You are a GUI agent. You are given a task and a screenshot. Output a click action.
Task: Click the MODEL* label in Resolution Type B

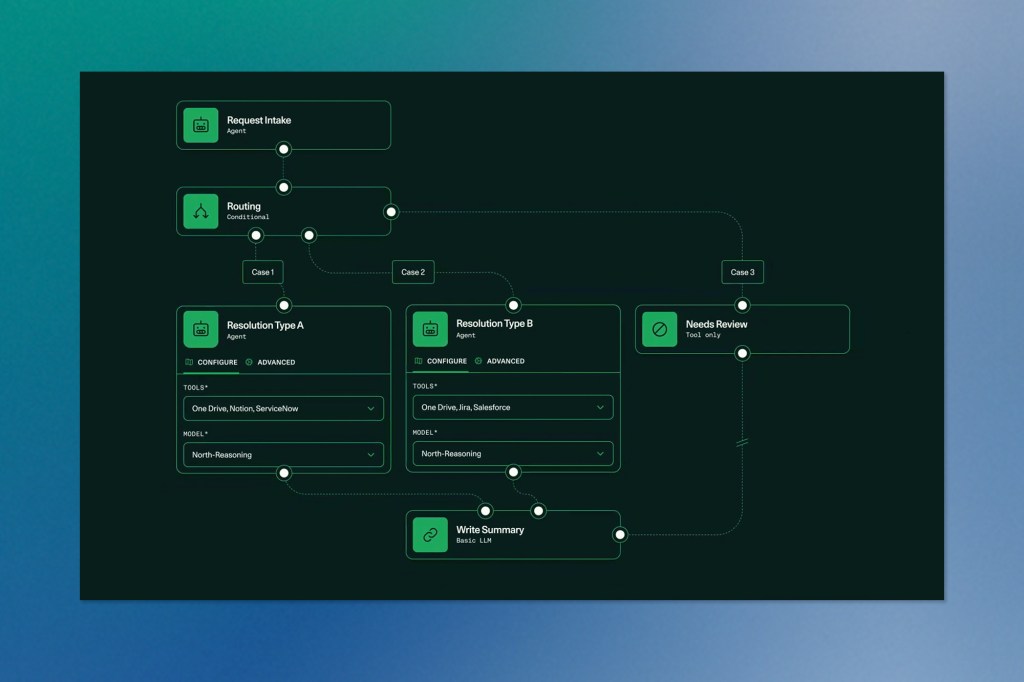[x=425, y=432]
